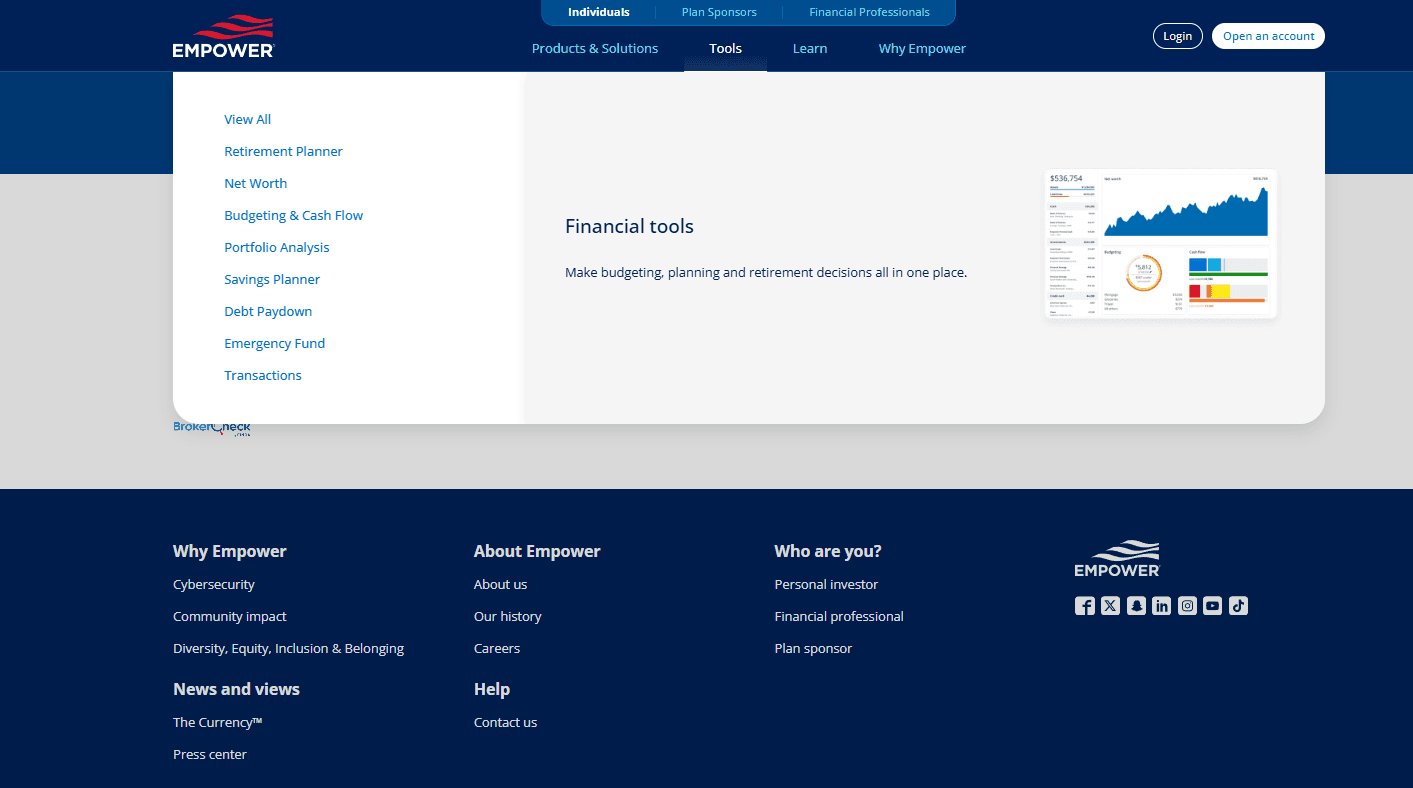Select Transactions in the Tools menu
The image size is (1413, 788).
point(263,375)
